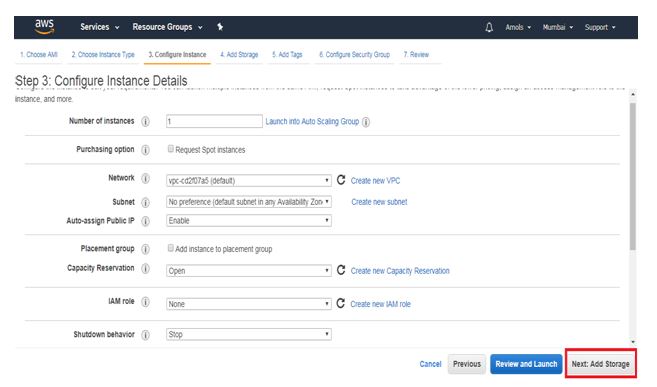The height and width of the screenshot is (387, 657).
Task: Open the Subnet preference dropdown
Action: (249, 202)
